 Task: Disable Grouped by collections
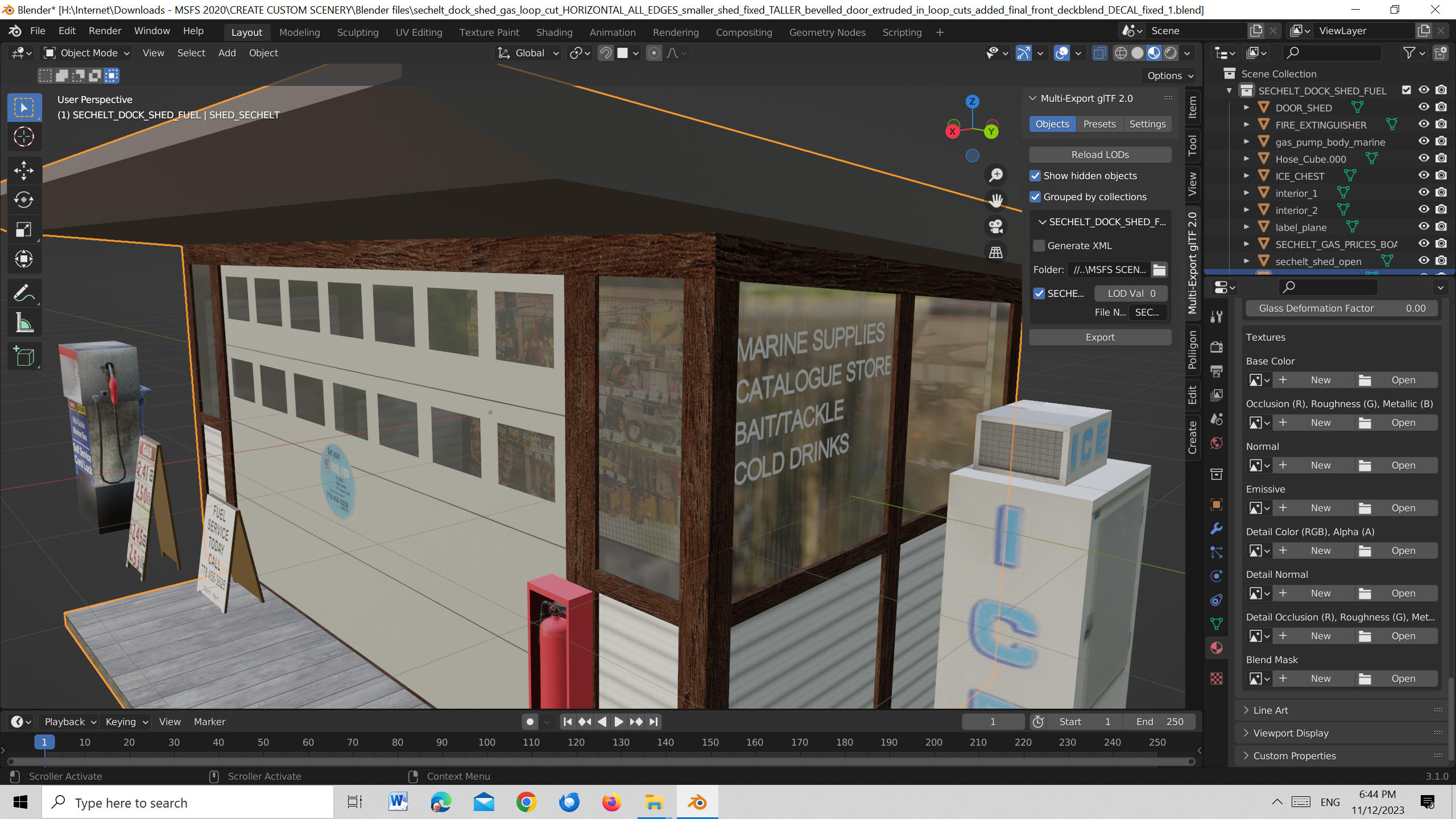coord(1035,197)
